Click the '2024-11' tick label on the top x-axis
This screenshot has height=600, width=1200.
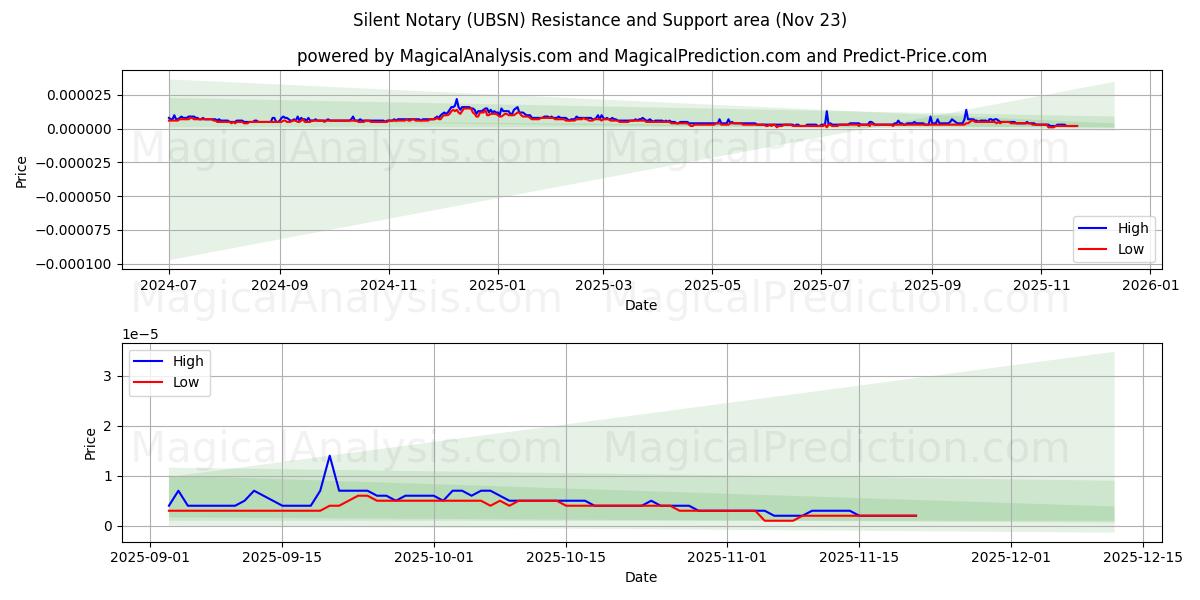coord(388,286)
